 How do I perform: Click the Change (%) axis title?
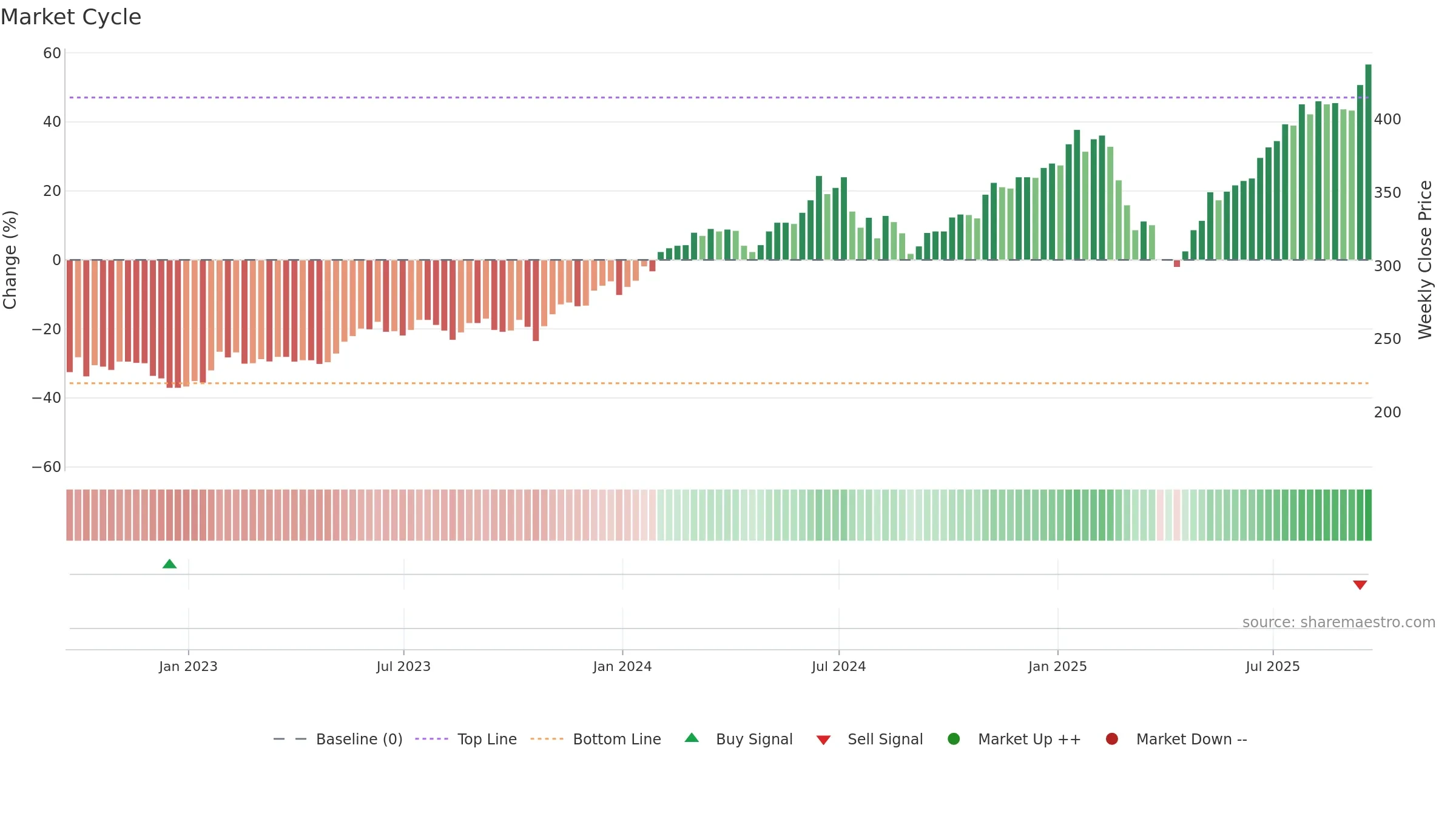click(10, 260)
